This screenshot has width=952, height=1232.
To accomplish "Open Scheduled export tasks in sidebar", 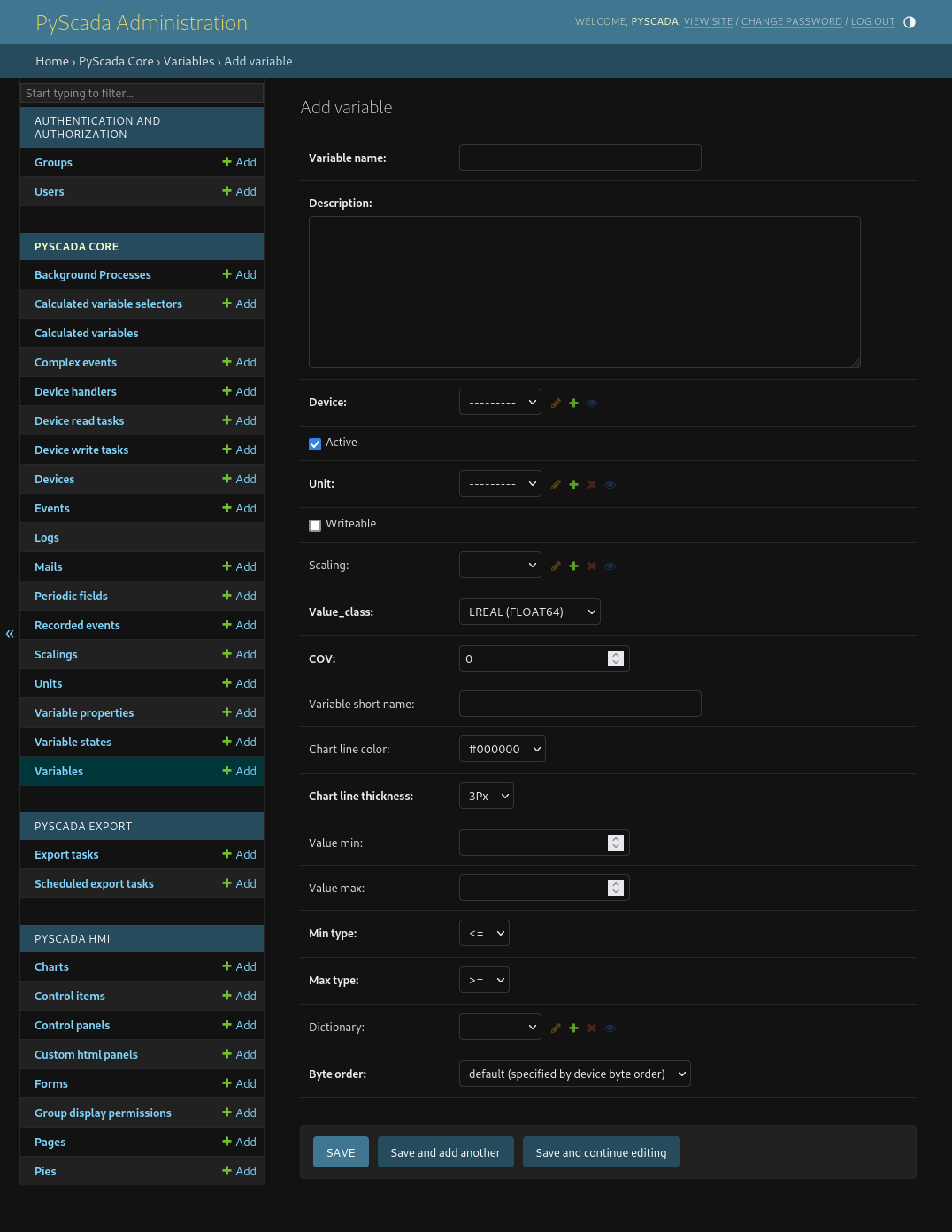I will click(94, 883).
